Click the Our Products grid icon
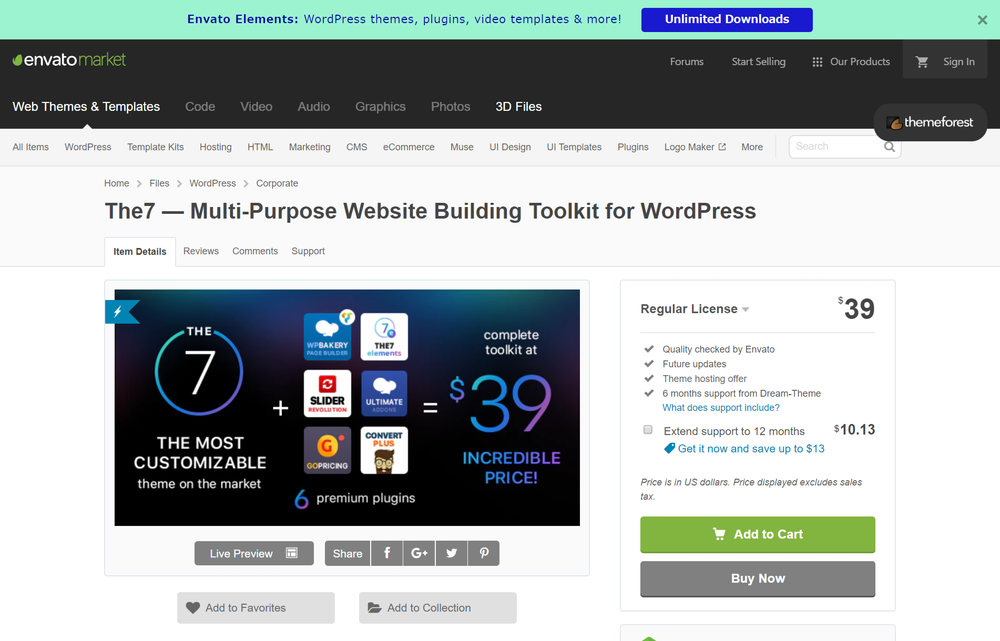The height and width of the screenshot is (641, 1000). (x=817, y=62)
